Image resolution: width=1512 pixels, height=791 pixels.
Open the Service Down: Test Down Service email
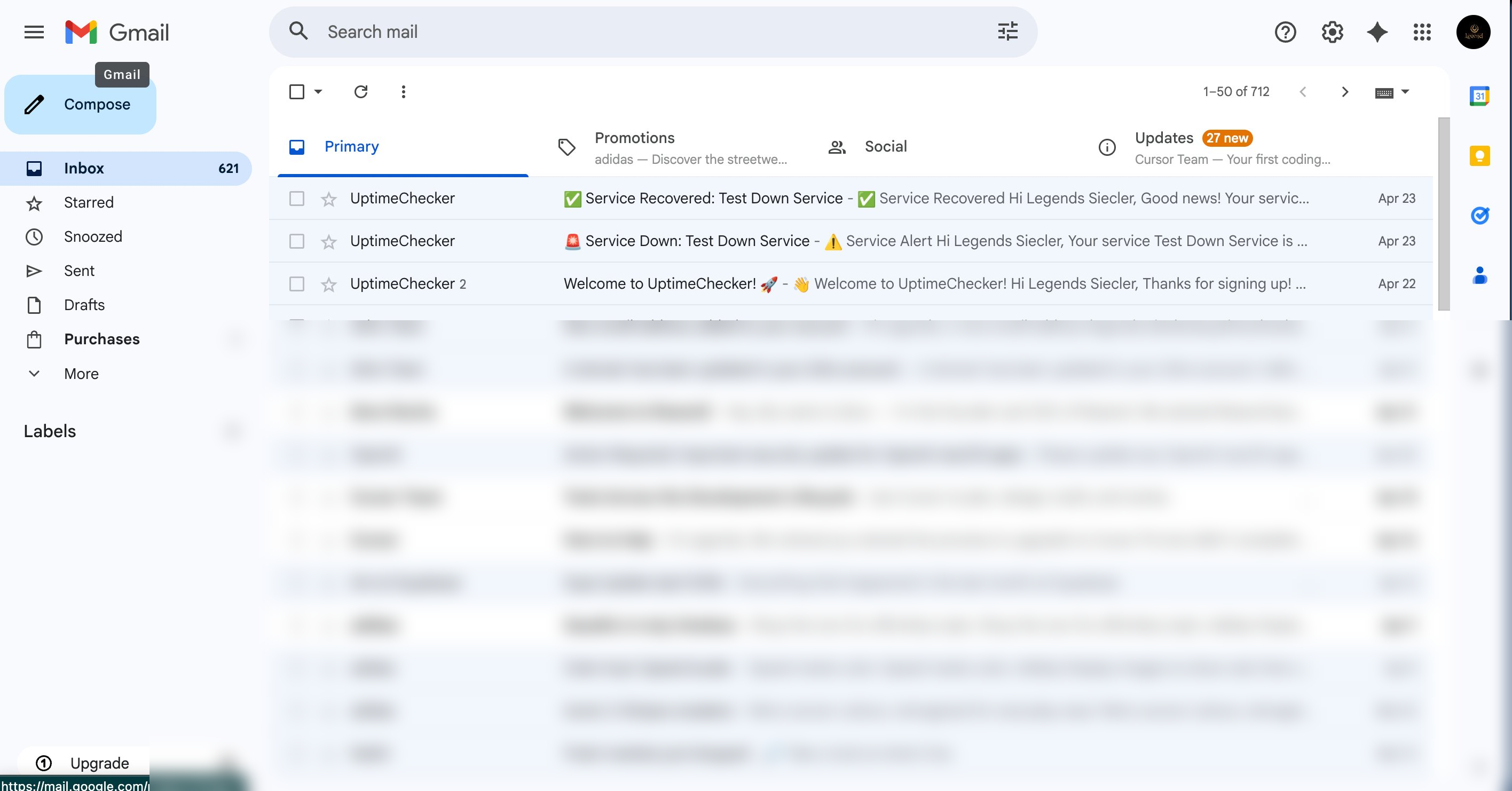850,241
